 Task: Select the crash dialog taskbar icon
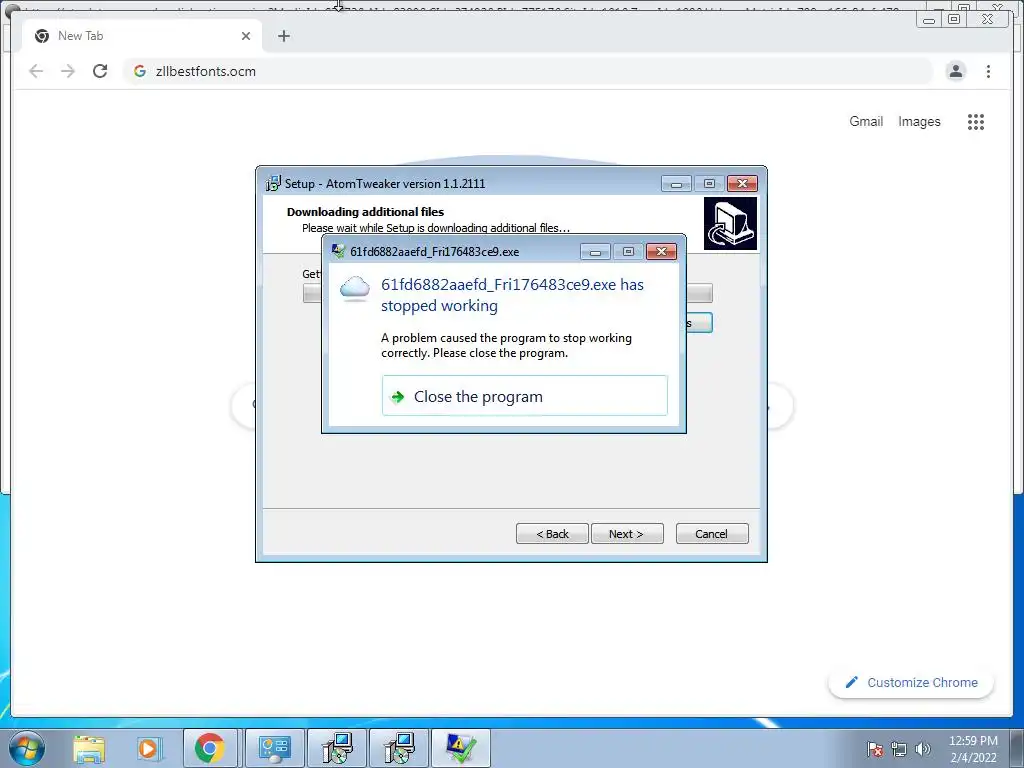tap(461, 748)
